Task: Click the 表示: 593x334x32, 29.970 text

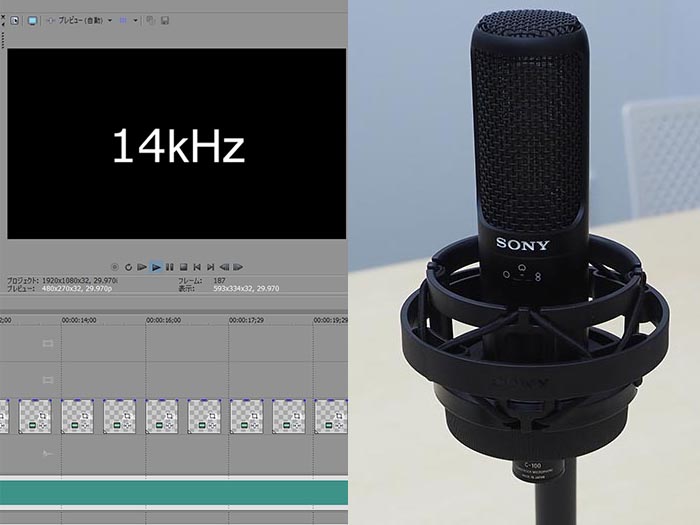Action: click(229, 289)
